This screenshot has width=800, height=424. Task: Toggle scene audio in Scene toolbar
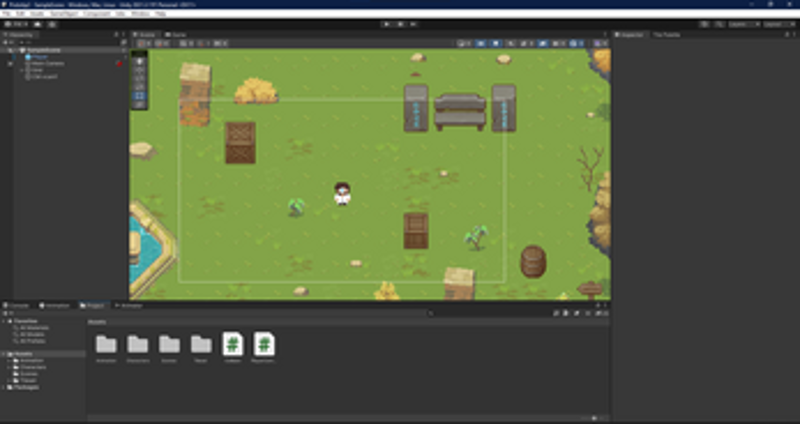[510, 43]
